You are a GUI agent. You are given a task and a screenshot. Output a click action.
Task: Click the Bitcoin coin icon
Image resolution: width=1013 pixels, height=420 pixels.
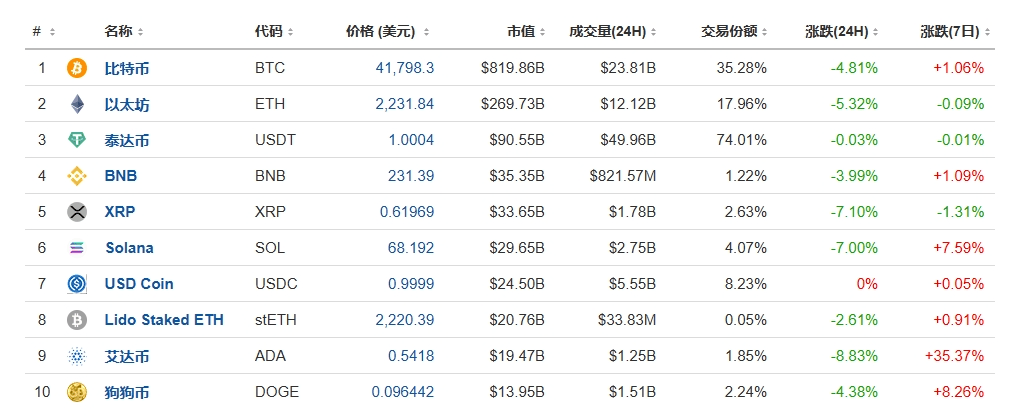[77, 68]
